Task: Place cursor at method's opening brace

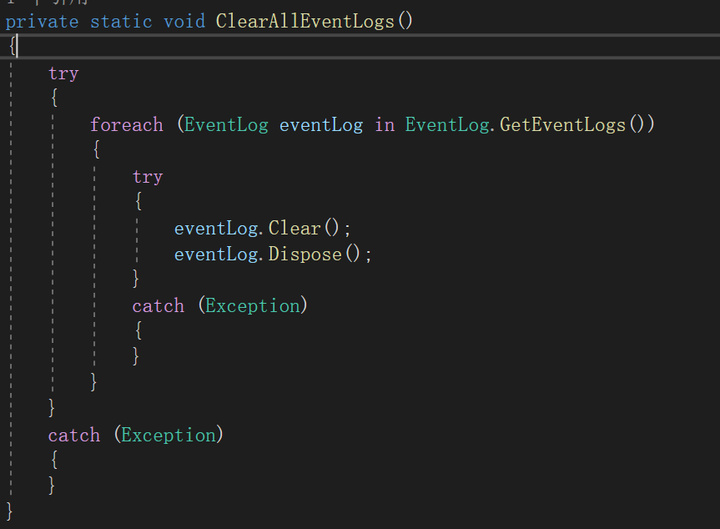Action: pos(10,46)
